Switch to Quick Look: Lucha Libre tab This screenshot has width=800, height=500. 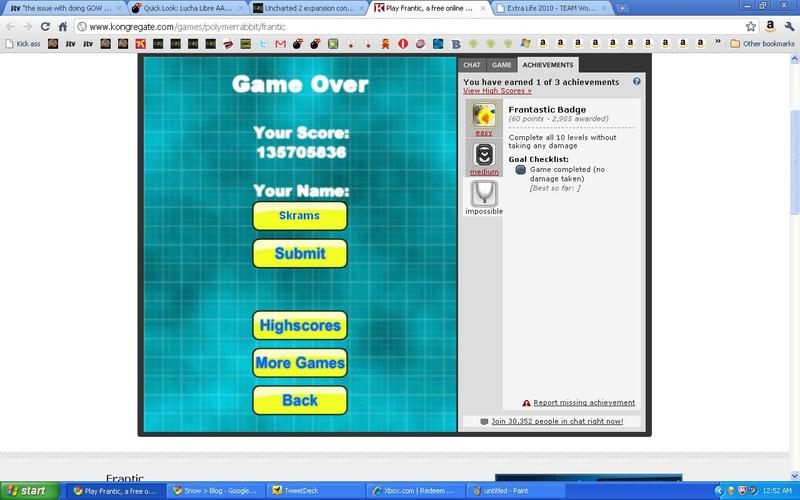pos(187,8)
